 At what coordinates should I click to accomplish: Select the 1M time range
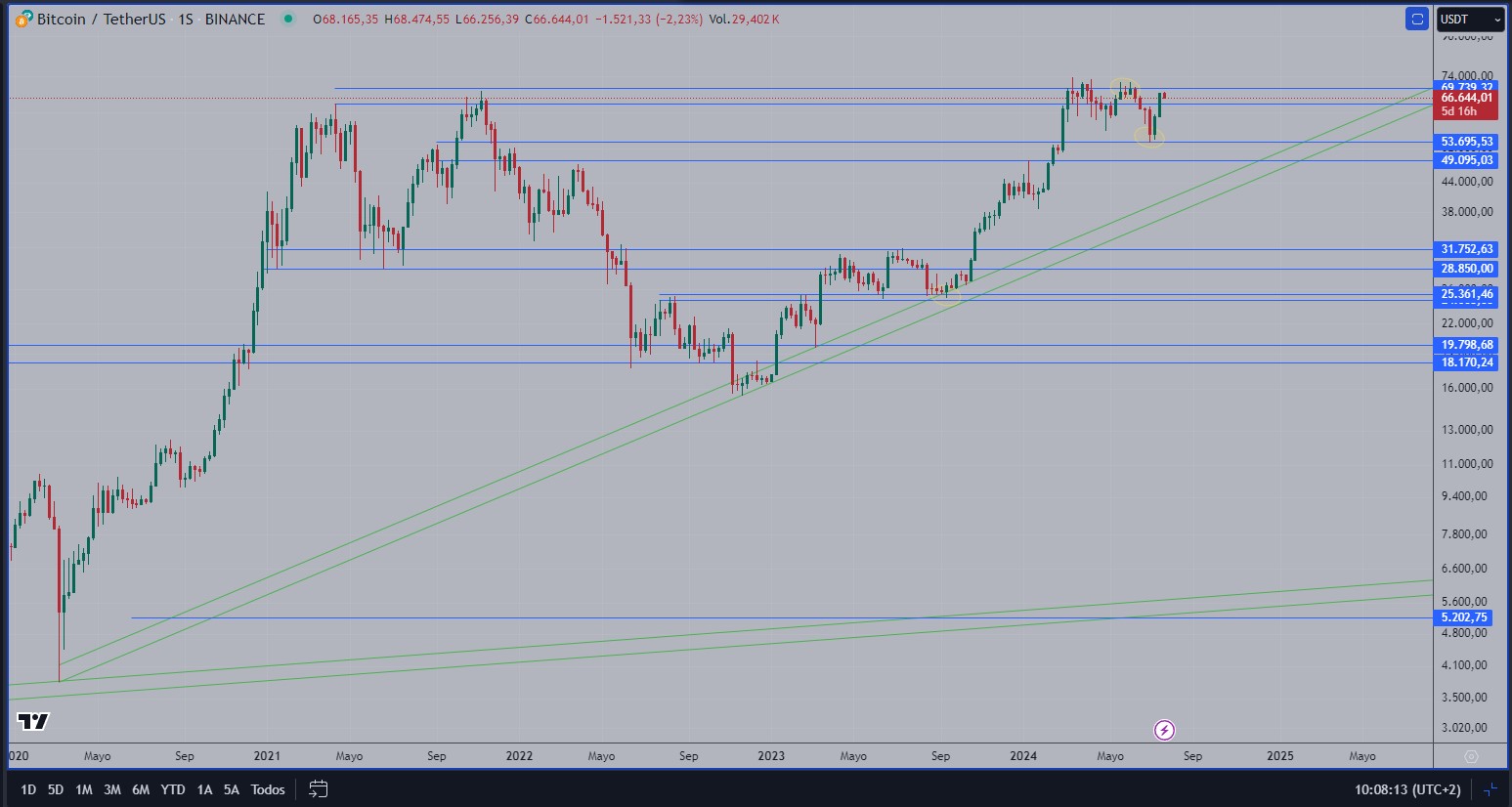84,789
